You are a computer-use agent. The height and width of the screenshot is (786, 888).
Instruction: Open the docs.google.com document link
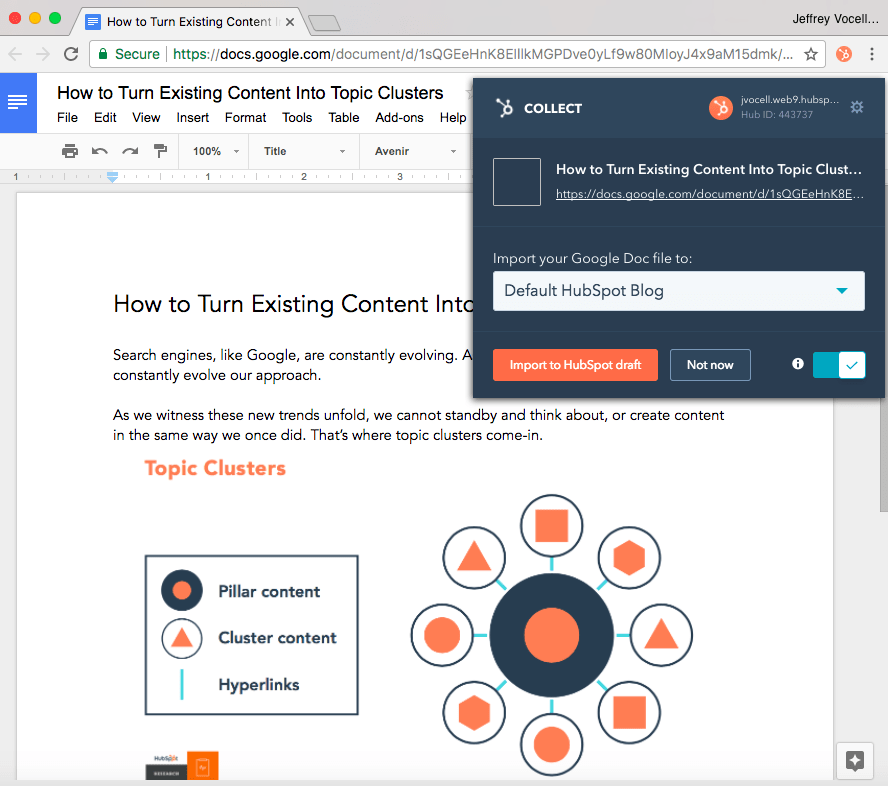[x=709, y=194]
